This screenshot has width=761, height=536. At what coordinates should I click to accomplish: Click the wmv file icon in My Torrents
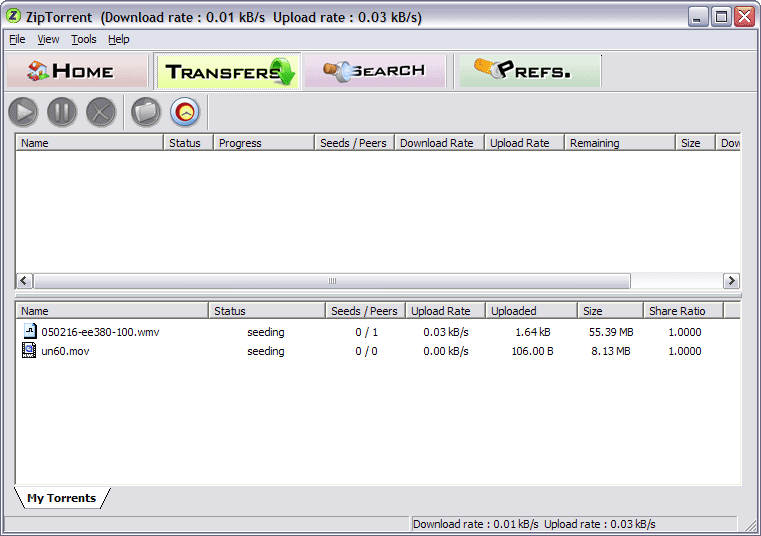(30, 331)
